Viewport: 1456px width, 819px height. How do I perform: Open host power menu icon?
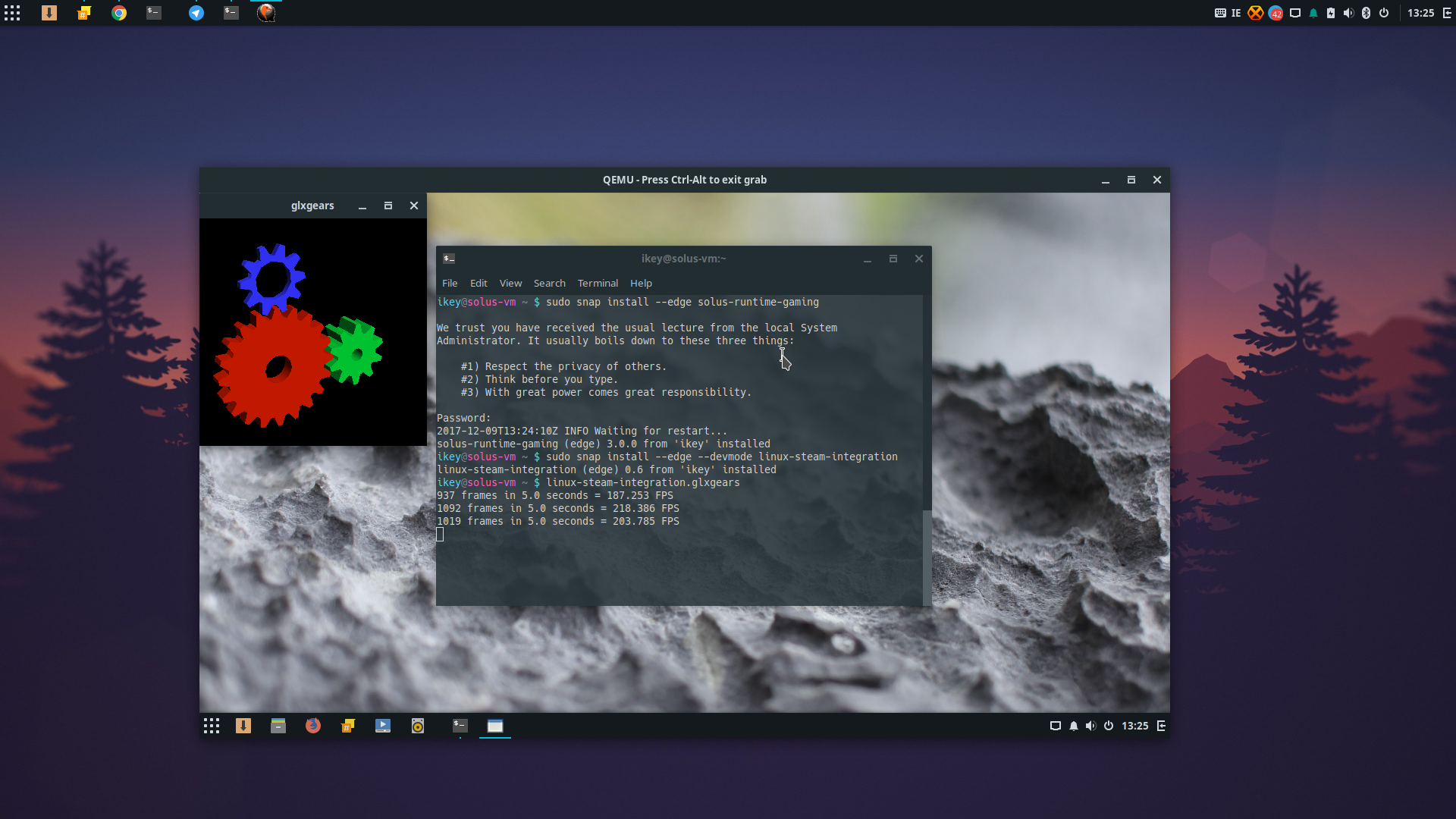tap(1384, 13)
